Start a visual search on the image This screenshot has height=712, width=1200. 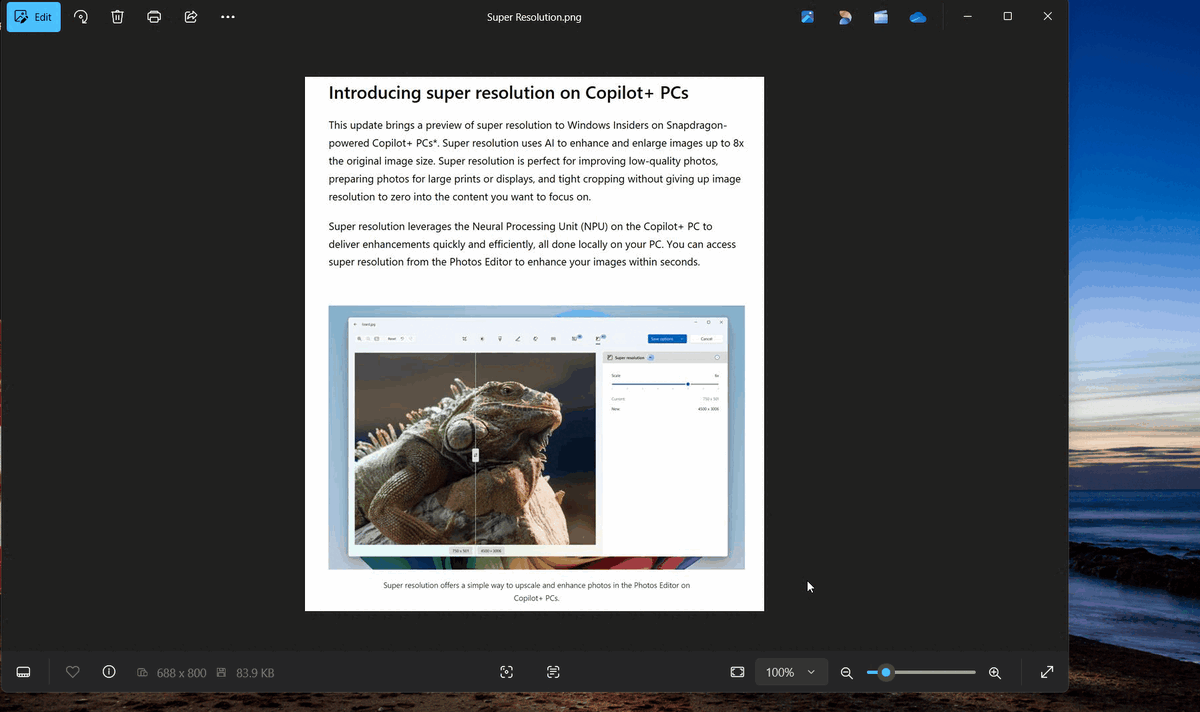(x=507, y=672)
